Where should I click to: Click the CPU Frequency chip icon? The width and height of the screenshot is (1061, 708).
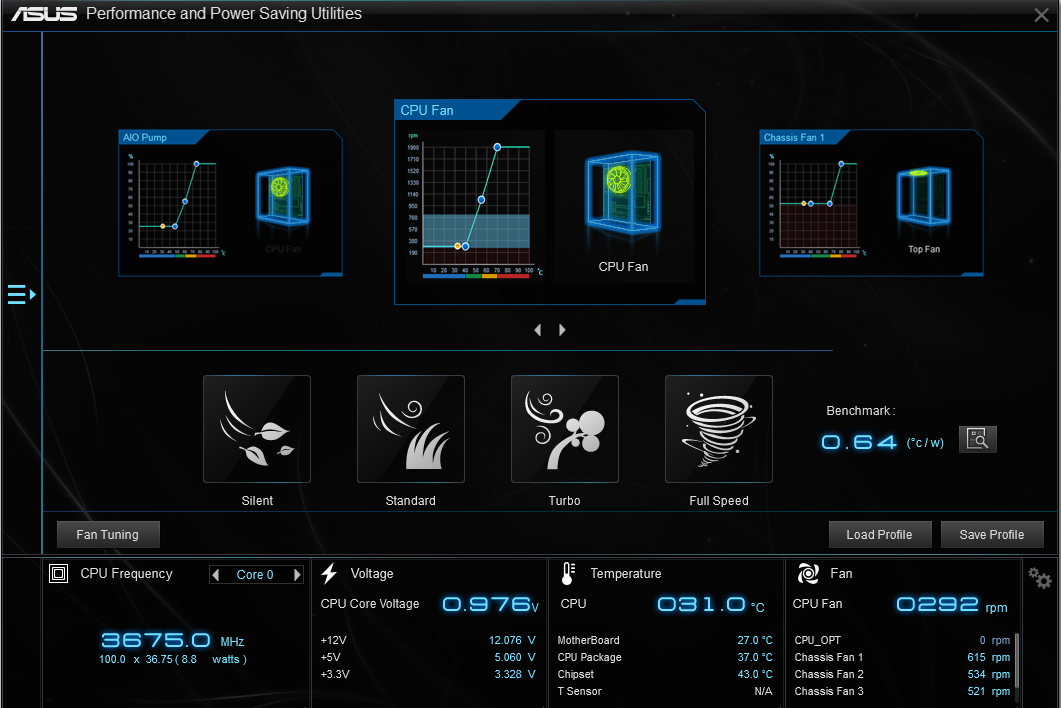[59, 574]
